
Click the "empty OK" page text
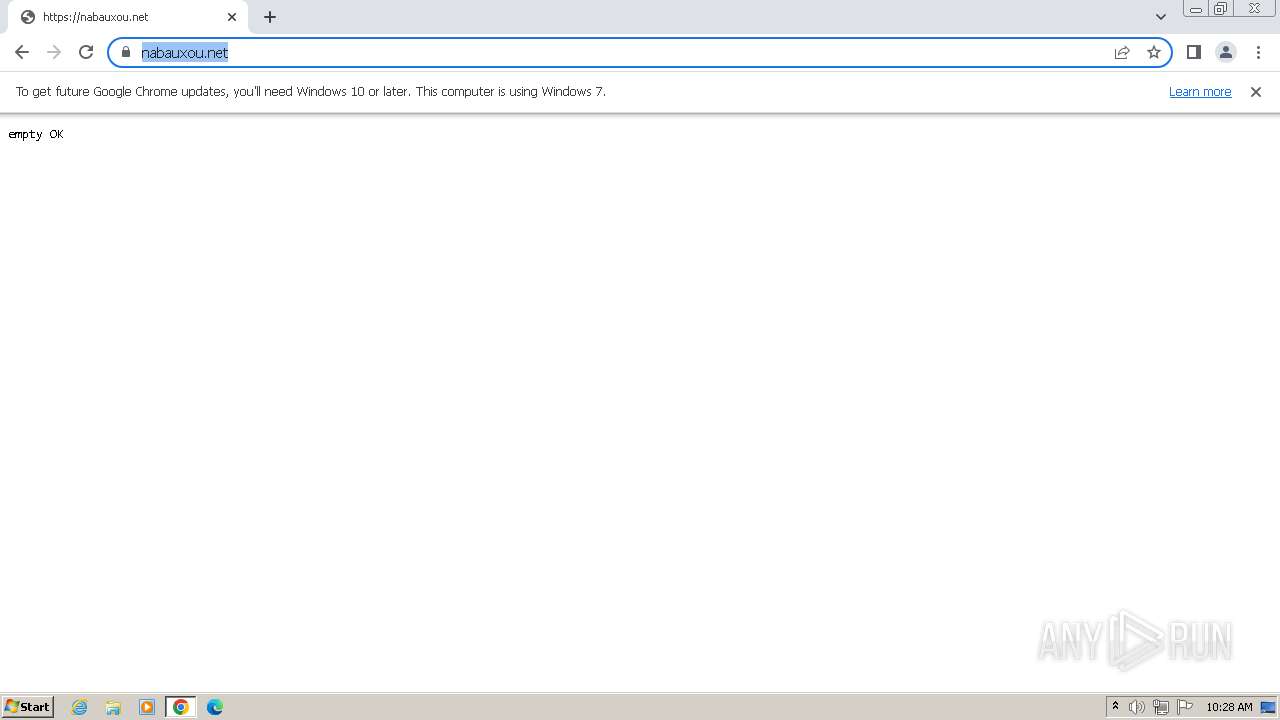[36, 134]
